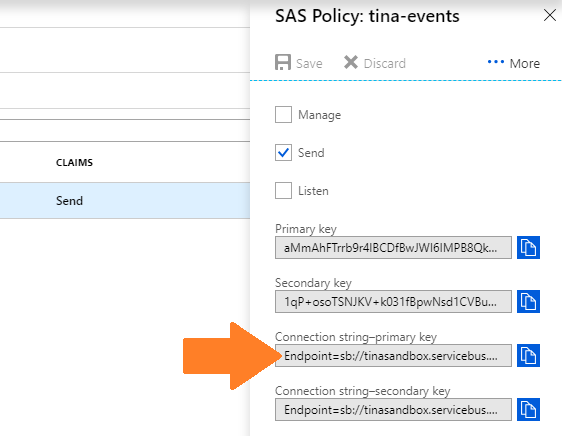Viewport: 562px width, 436px height.
Task: Select Connection string–primary key field
Action: (393, 355)
